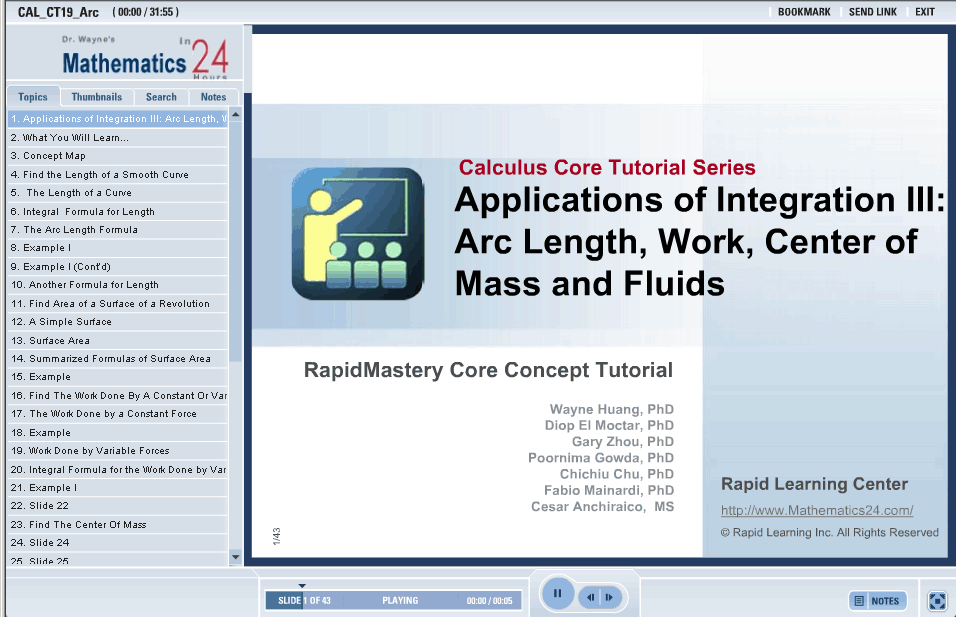Select topic 4 Find the Length of a Smooth Curve
956x617 pixels.
tap(118, 174)
